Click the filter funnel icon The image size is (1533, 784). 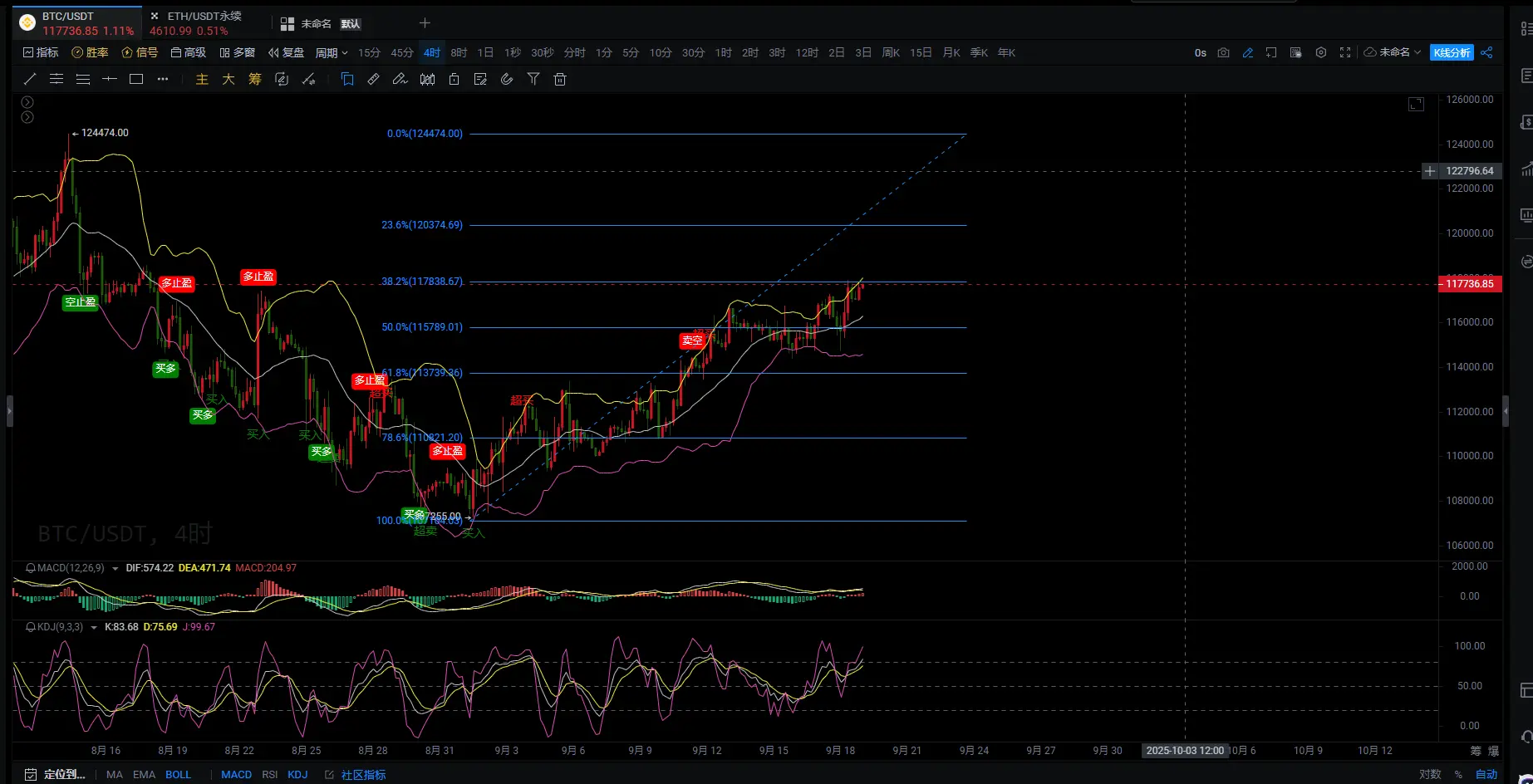click(x=533, y=79)
